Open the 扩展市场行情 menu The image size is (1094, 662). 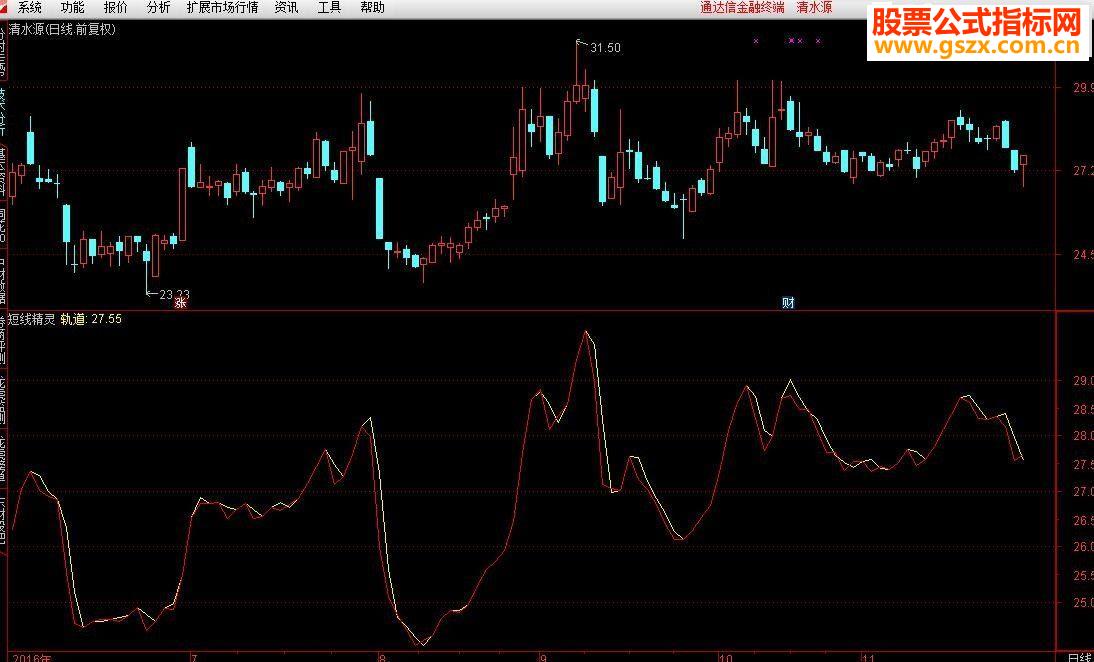click(x=223, y=8)
